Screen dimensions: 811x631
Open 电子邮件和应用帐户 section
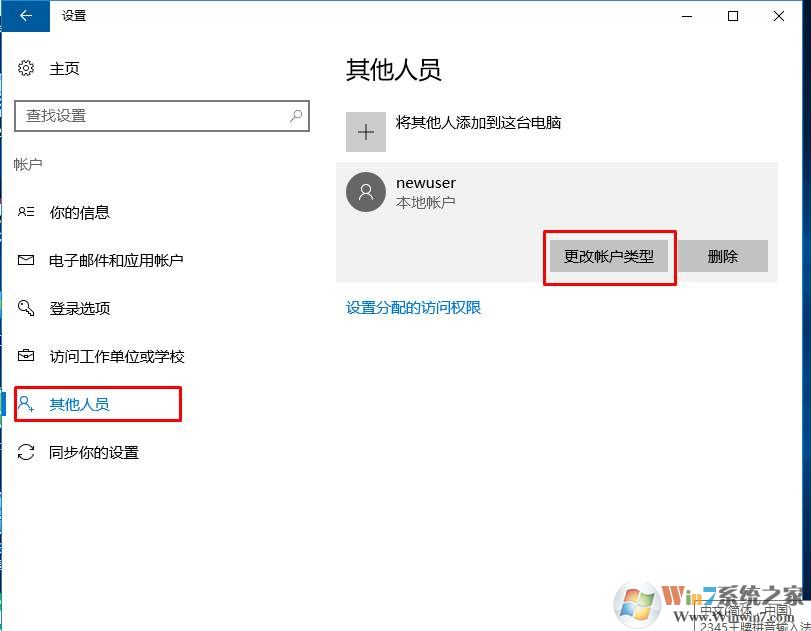[116, 260]
